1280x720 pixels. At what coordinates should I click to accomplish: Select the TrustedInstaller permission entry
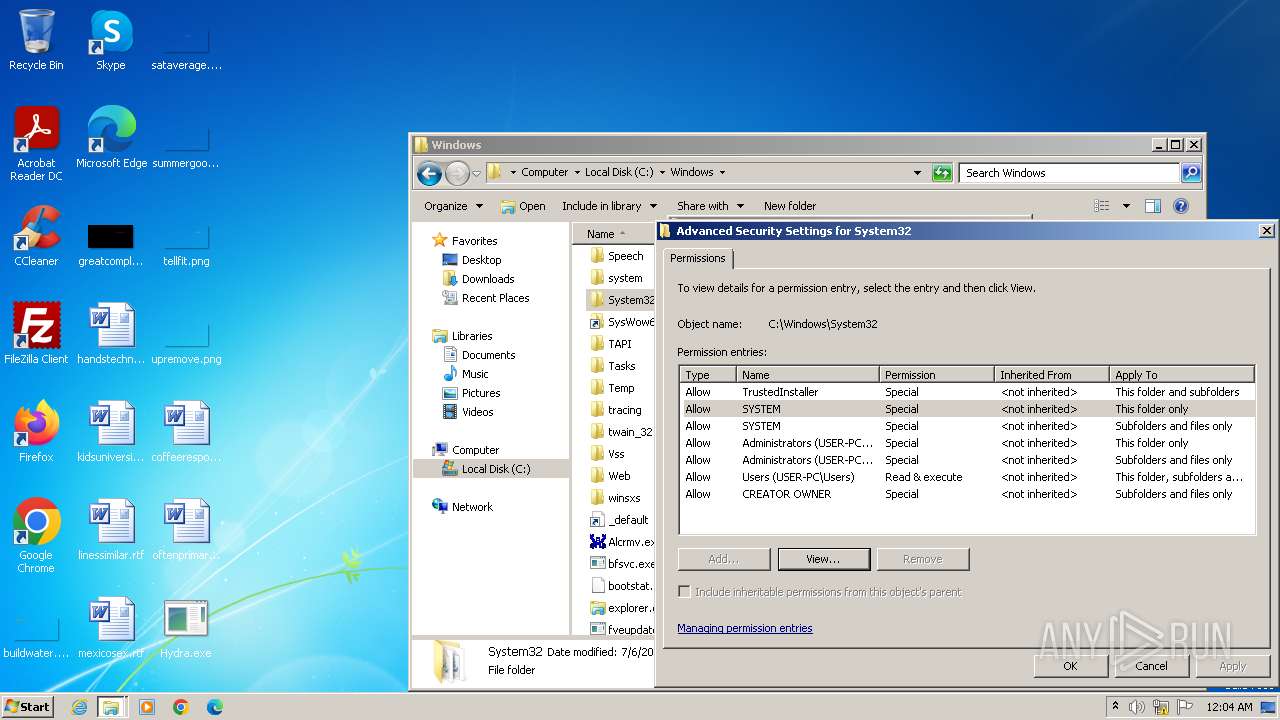[967, 392]
